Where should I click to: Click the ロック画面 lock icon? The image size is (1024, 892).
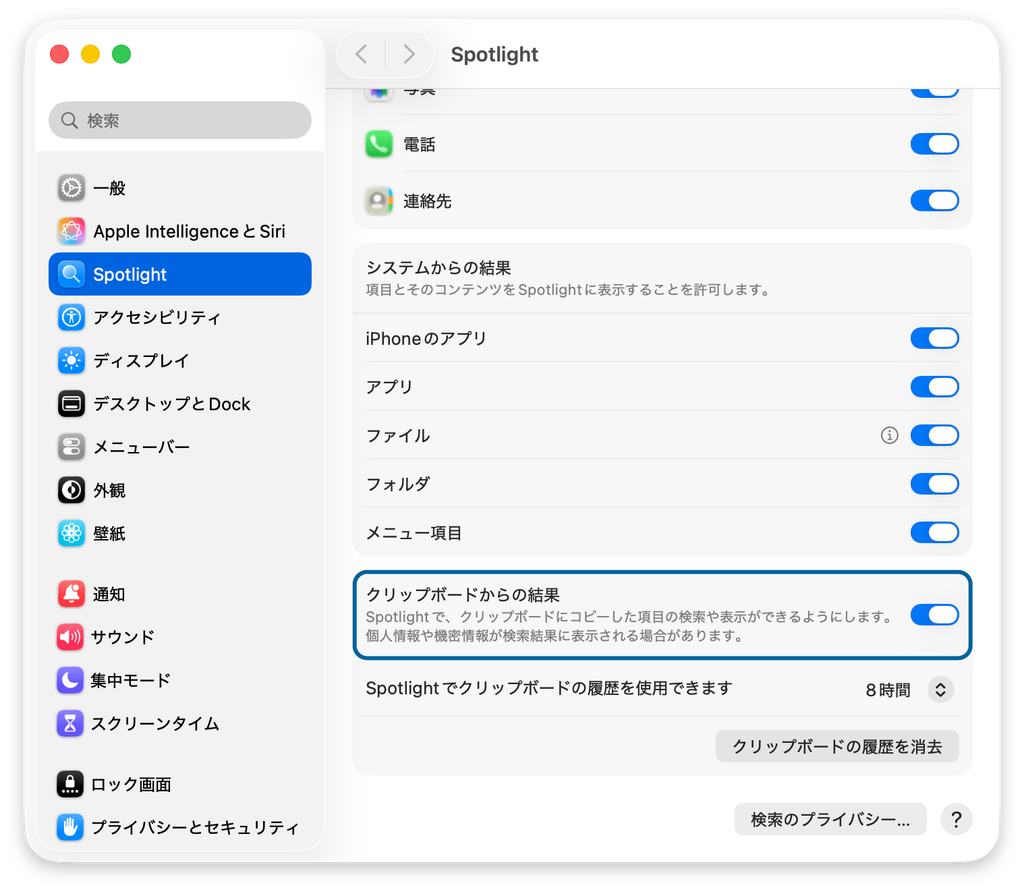(70, 784)
